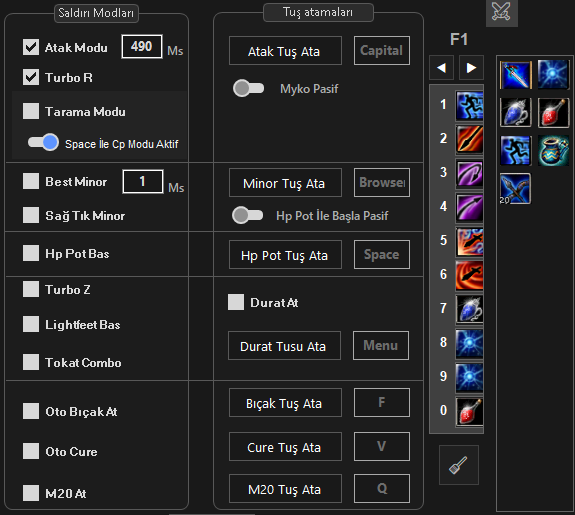The height and width of the screenshot is (515, 575).
Task: Click the Atak Modu 490 ms field
Action: point(142,47)
